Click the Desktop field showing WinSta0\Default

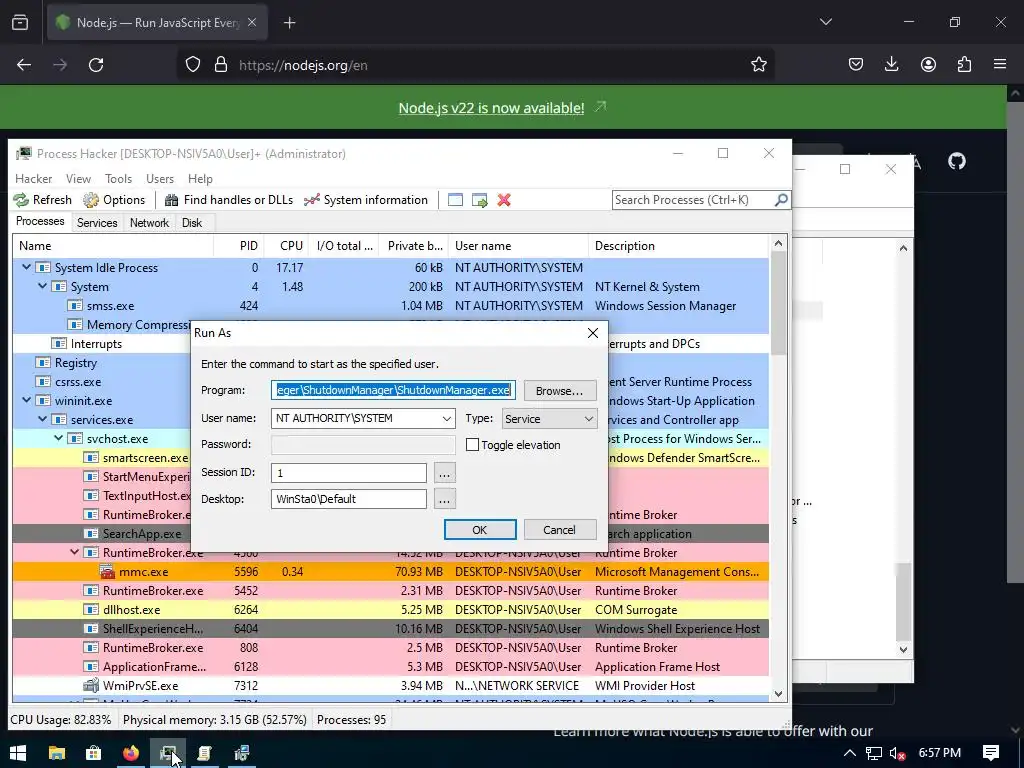[349, 500]
